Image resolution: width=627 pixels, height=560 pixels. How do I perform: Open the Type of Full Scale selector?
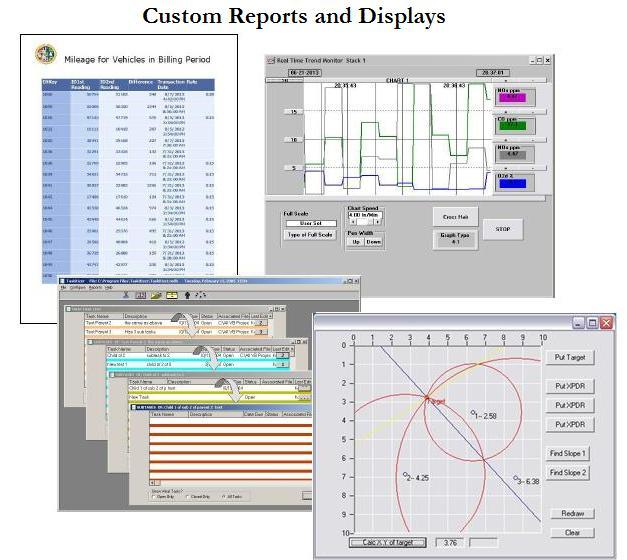click(x=309, y=234)
